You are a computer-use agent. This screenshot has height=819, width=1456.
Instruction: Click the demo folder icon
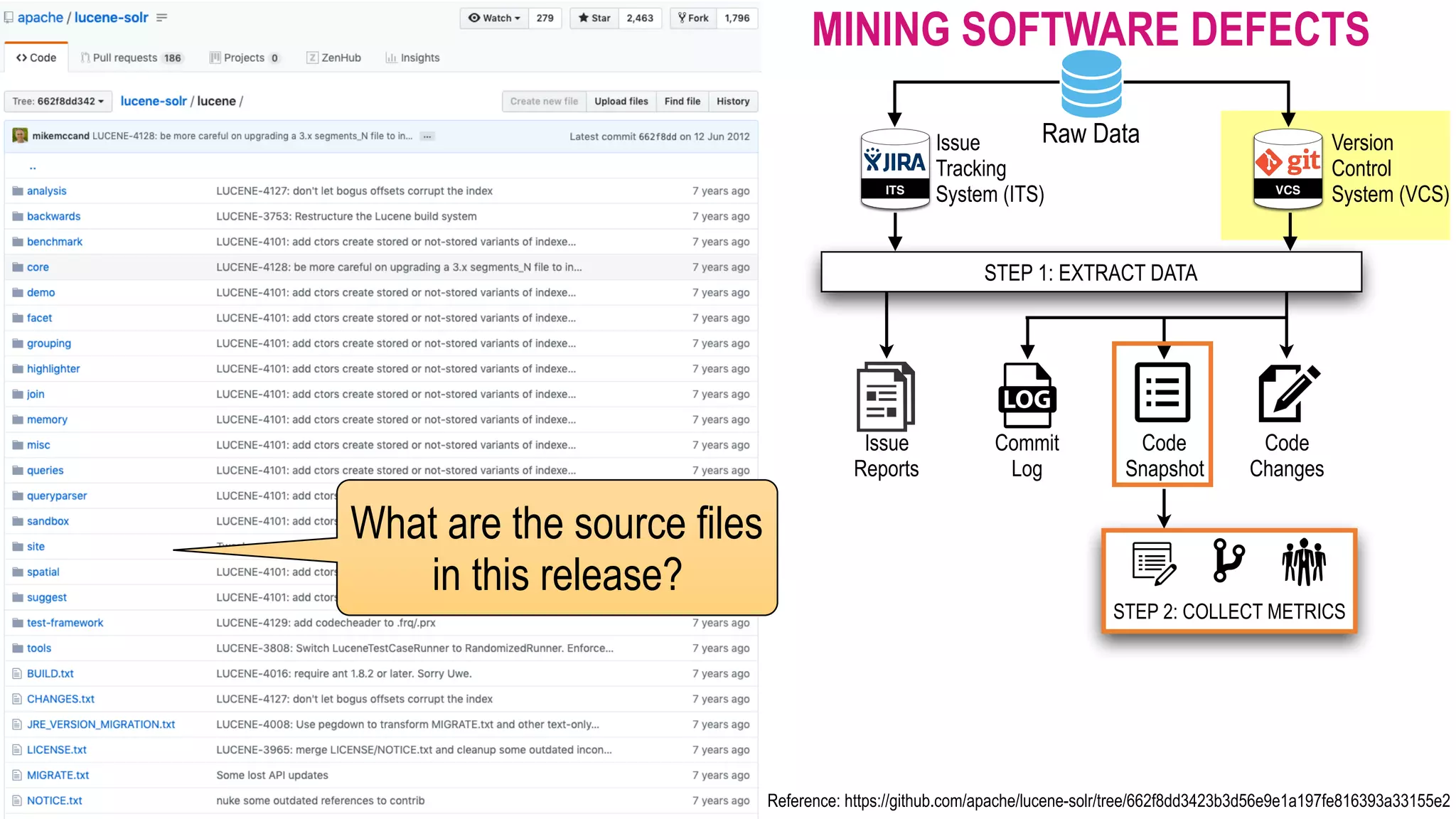(18, 292)
